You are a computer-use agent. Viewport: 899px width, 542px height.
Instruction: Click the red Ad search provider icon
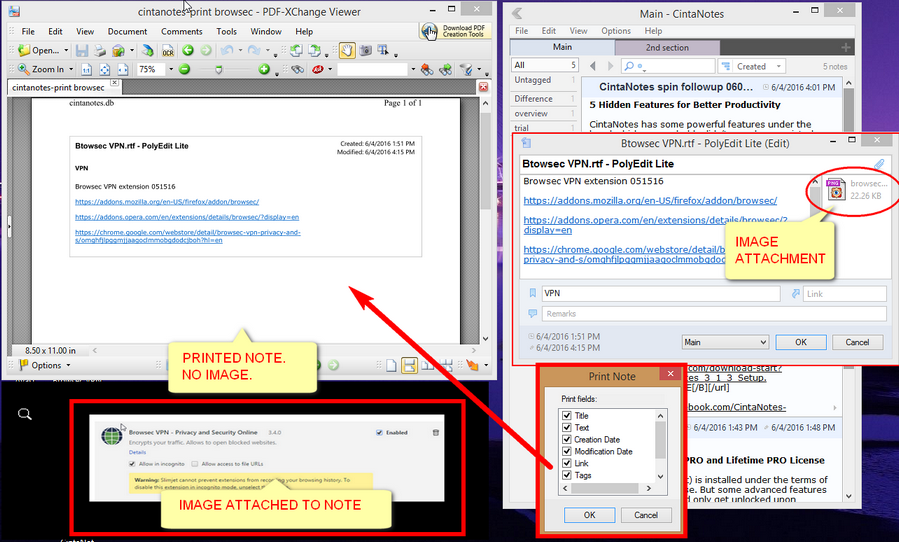click(x=317, y=69)
